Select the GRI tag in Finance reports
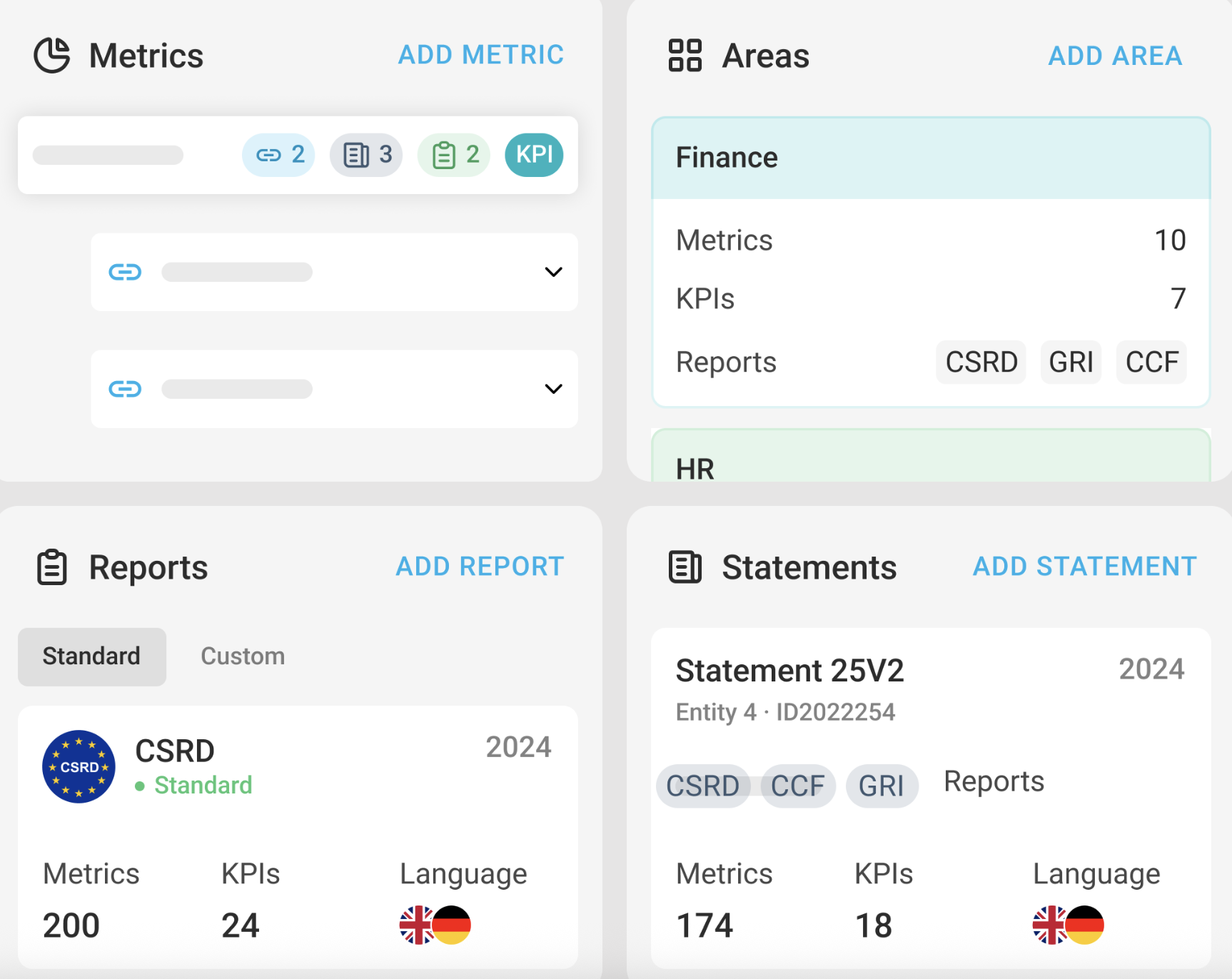Image resolution: width=1232 pixels, height=979 pixels. 1071,362
